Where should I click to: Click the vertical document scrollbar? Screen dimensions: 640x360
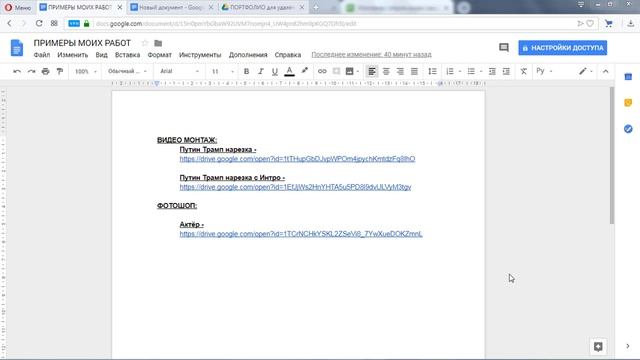pos(611,155)
